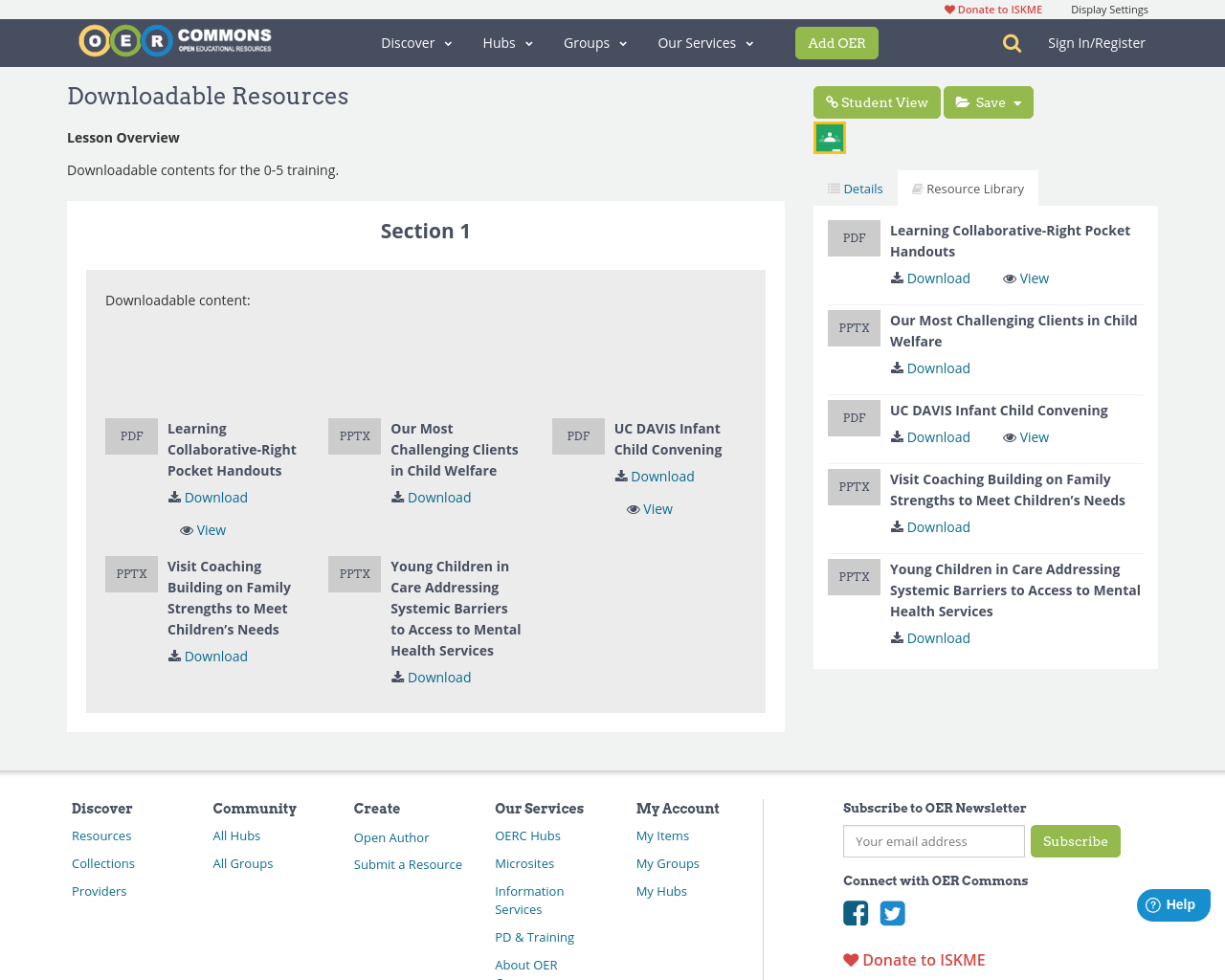Image resolution: width=1225 pixels, height=980 pixels.
Task: Switch to the Resource Library tab
Action: click(968, 188)
